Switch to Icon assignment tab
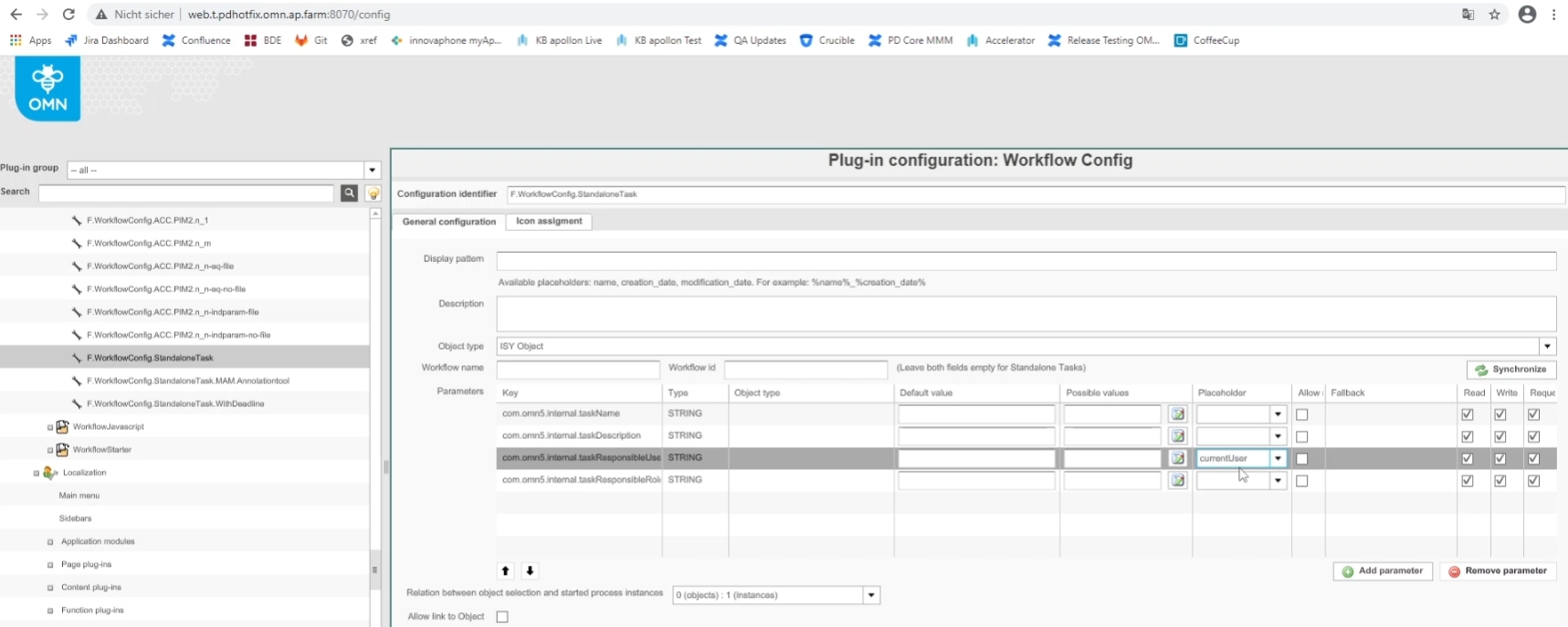The width and height of the screenshot is (1568, 627). tap(548, 221)
